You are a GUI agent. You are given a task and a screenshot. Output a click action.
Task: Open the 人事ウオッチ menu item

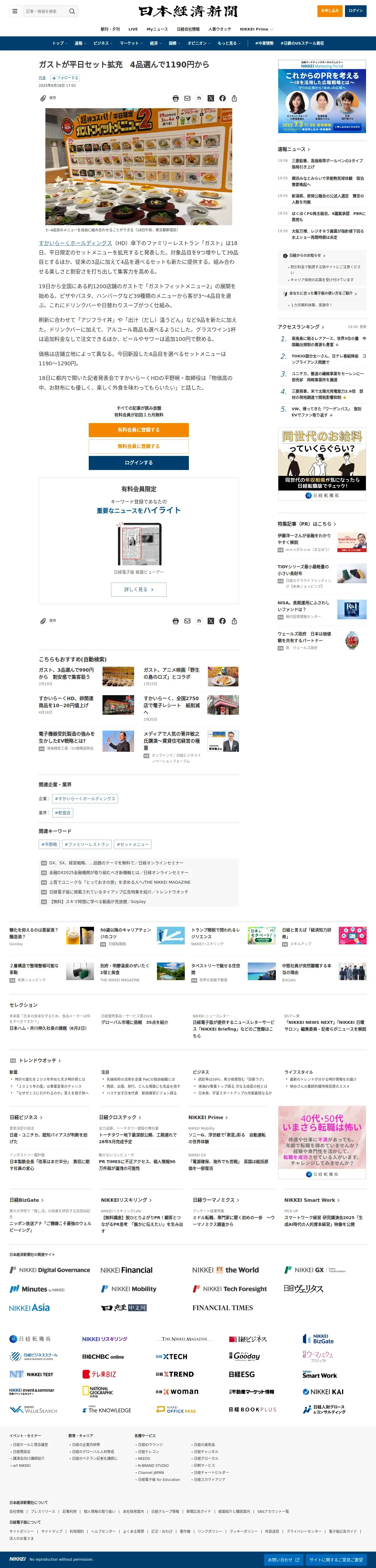pos(220,29)
